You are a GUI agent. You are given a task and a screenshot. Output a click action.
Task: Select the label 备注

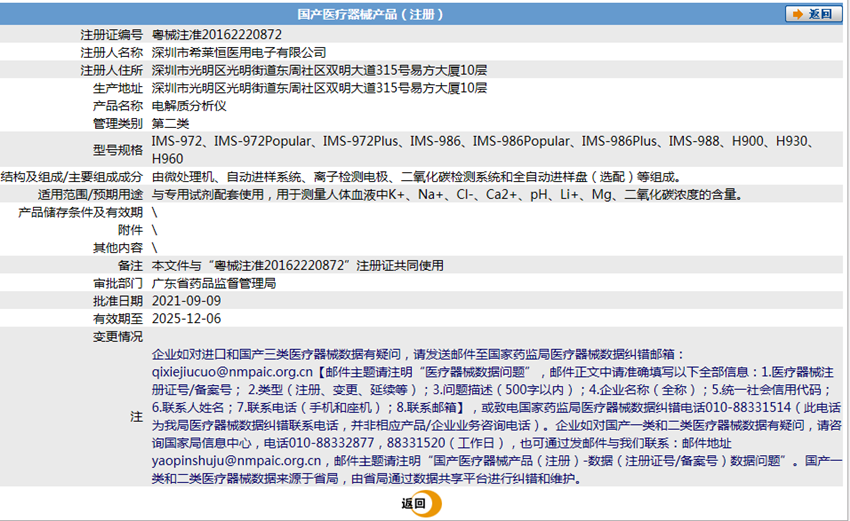[130, 266]
